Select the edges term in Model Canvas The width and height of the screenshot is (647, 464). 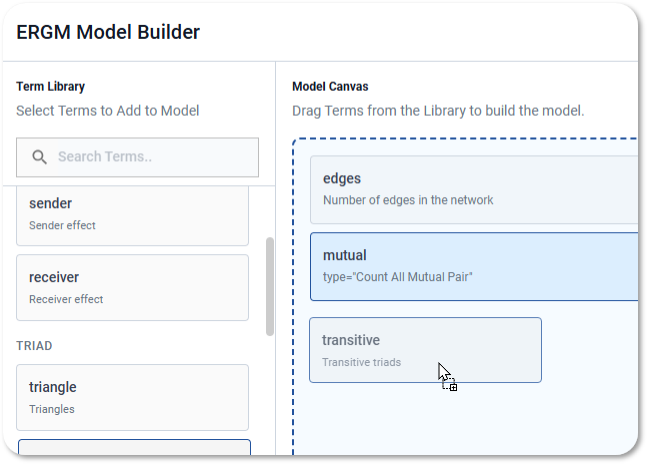click(474, 190)
